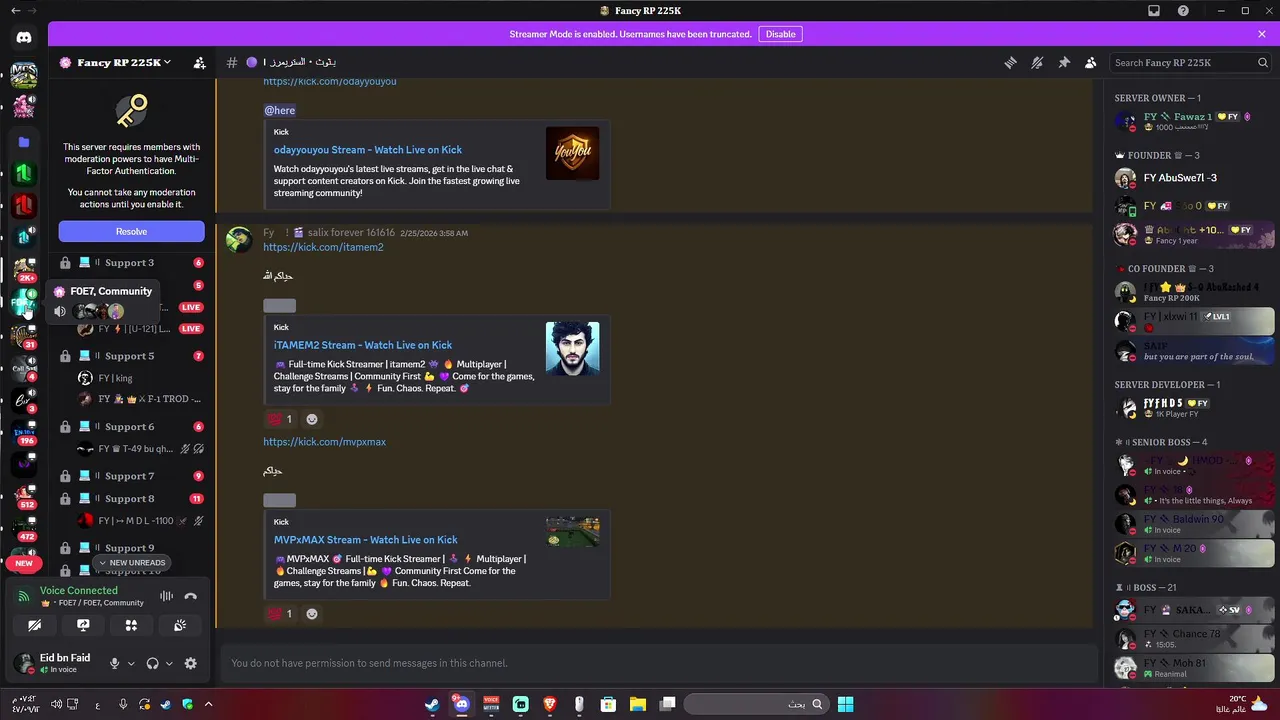1280x720 pixels.
Task: Open Support 3 voice channel
Action: (131, 263)
